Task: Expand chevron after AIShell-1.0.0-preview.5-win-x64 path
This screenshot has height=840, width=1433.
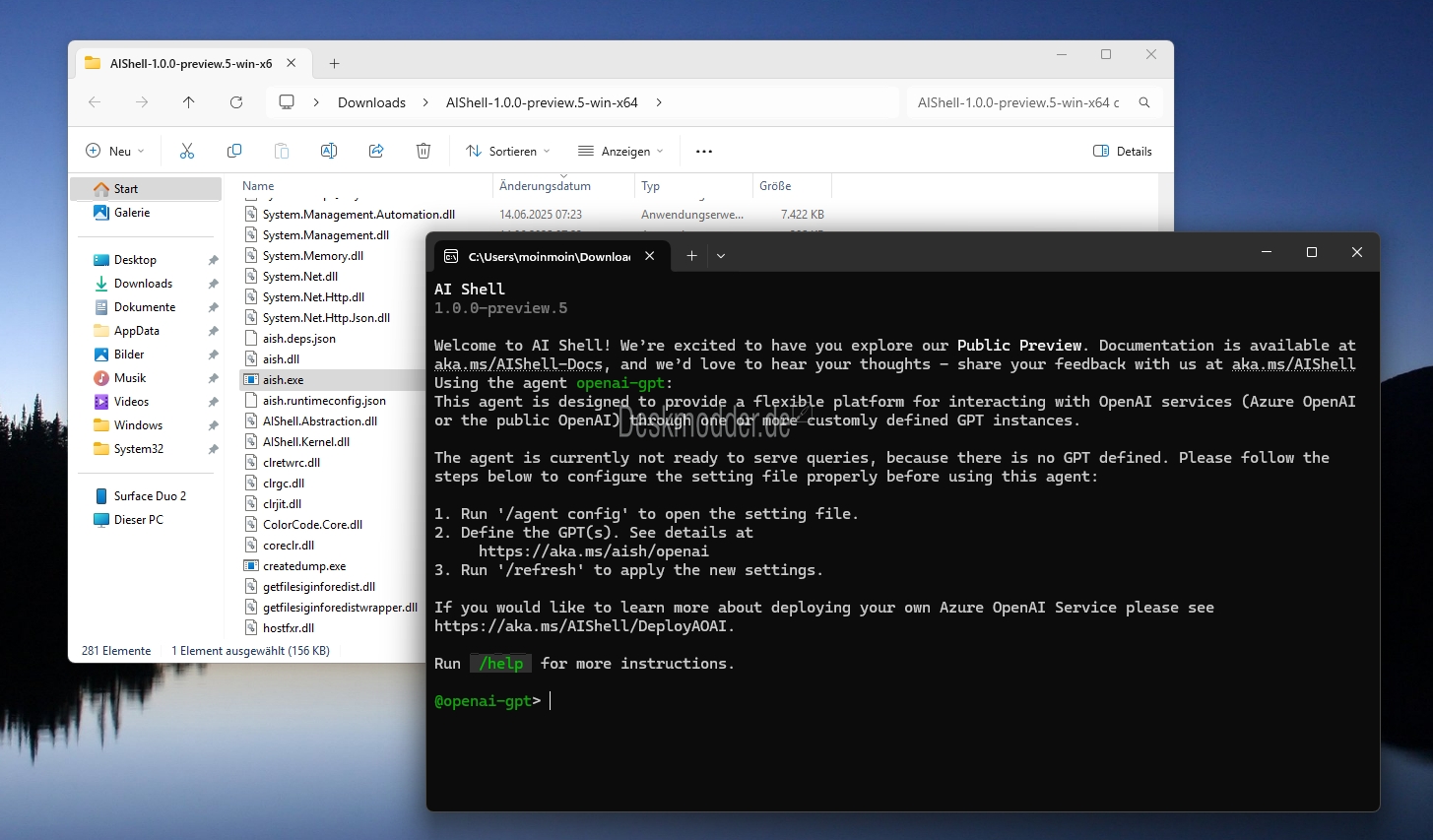Action: [659, 102]
